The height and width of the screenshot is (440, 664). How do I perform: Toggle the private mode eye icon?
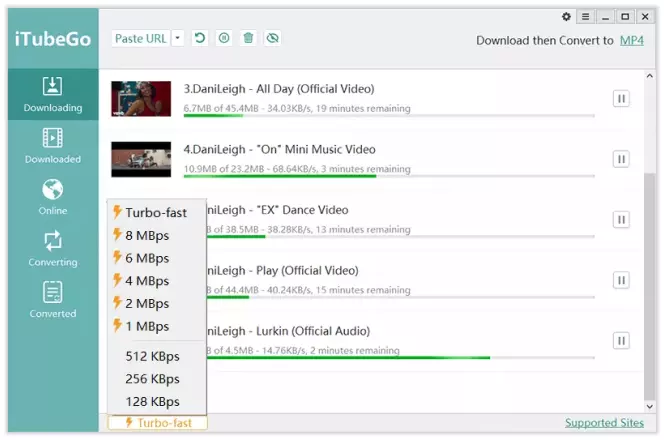pyautogui.click(x=272, y=38)
